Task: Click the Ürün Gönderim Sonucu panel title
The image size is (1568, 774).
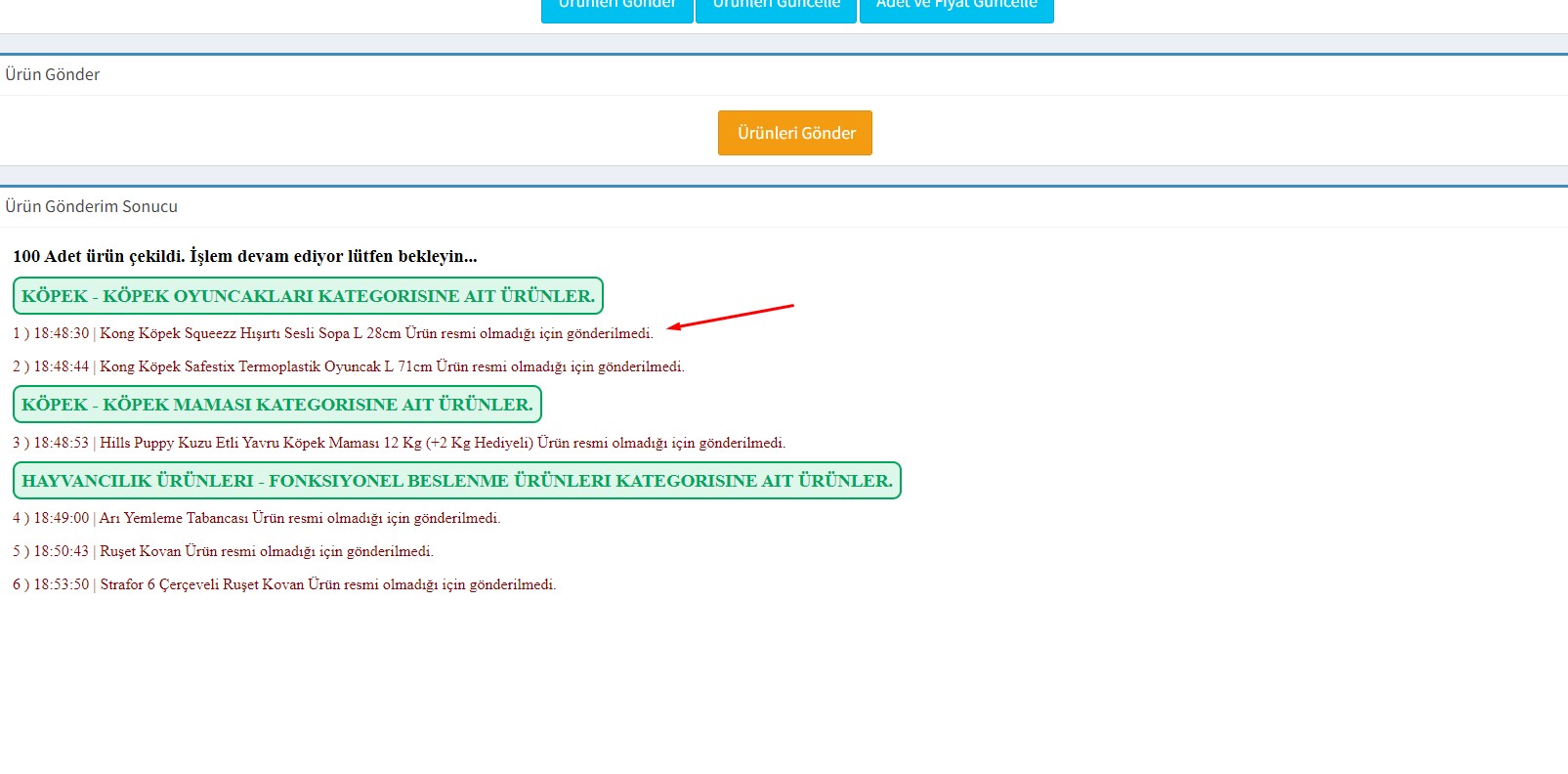Action: (92, 206)
